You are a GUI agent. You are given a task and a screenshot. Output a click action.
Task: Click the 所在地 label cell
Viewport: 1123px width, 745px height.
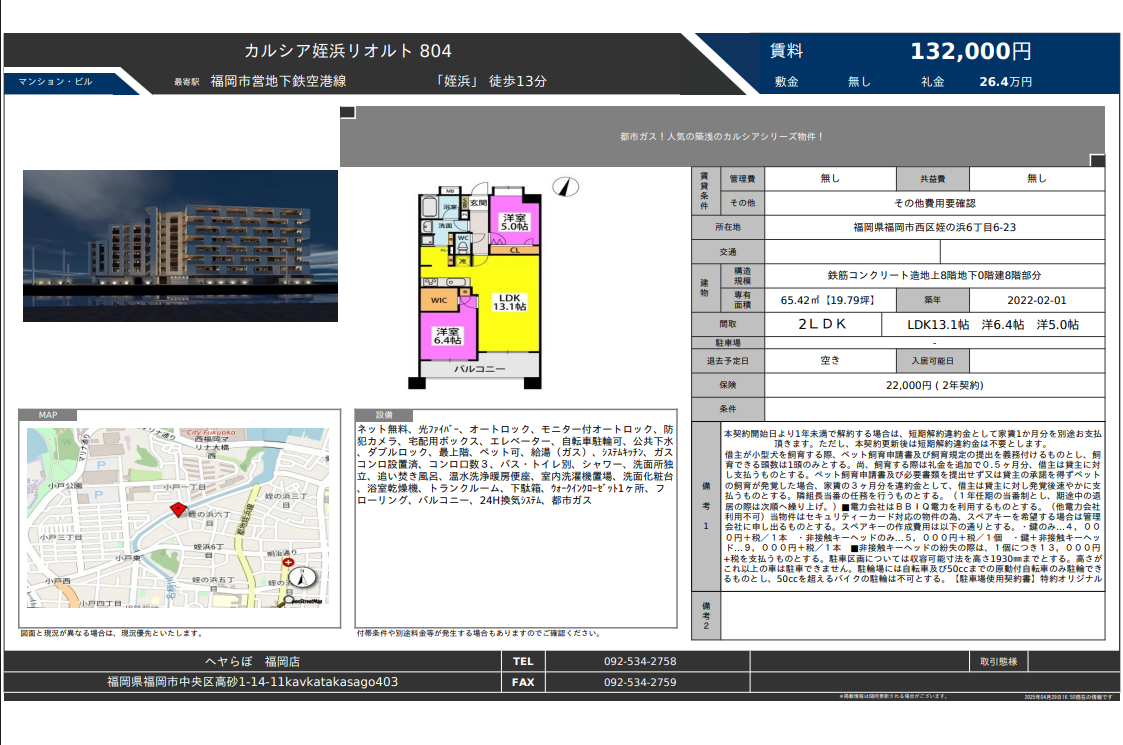point(728,227)
